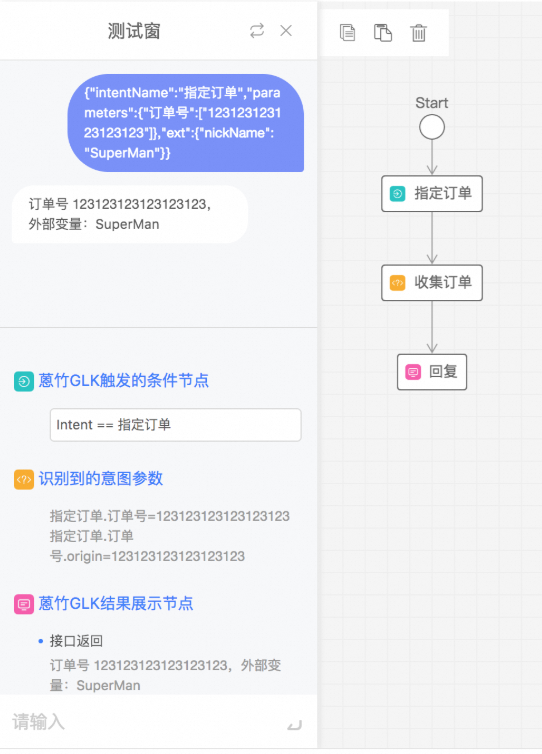Viewport: 542px width, 754px height.
Task: Click the refresh icon in test window header
Action: [257, 31]
